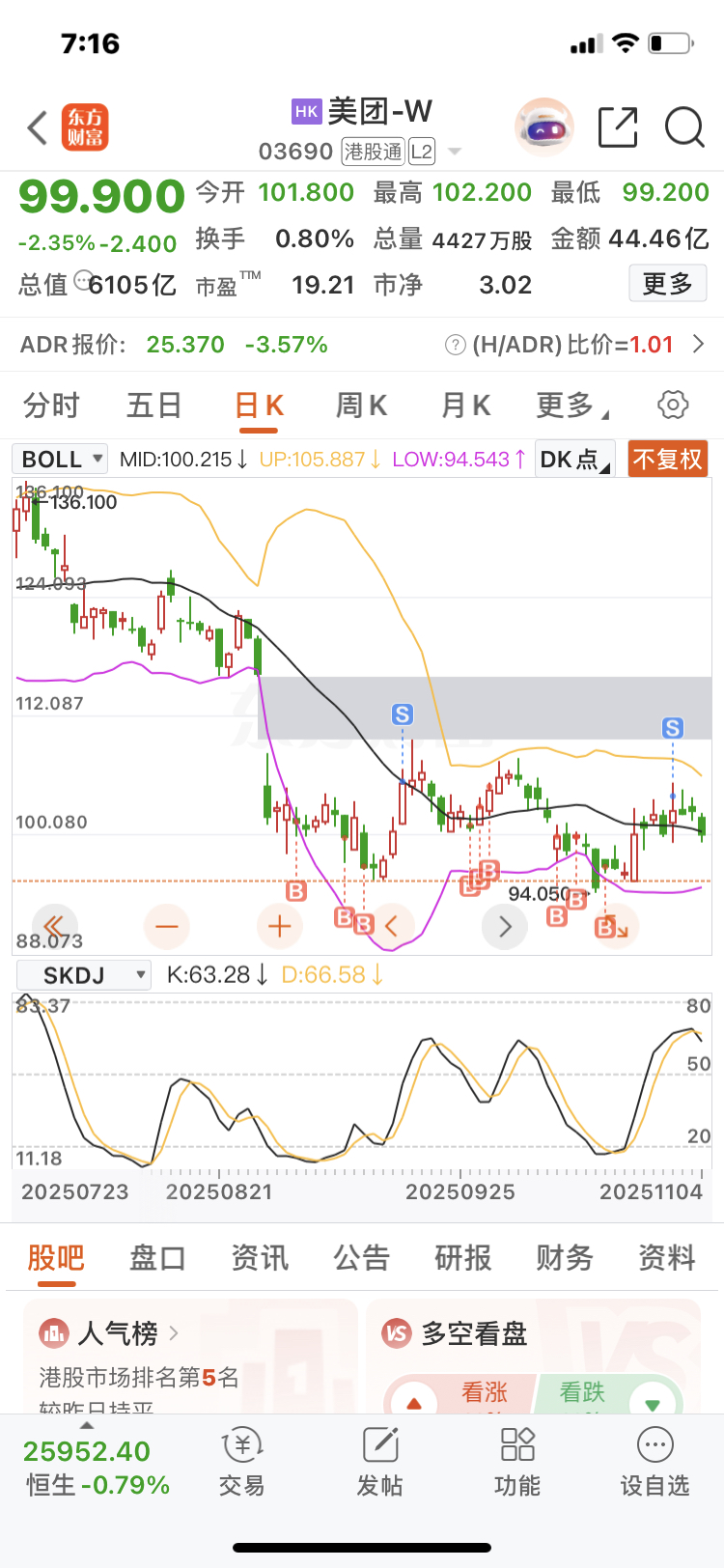Tap the help icon beside H/ADR

456,345
